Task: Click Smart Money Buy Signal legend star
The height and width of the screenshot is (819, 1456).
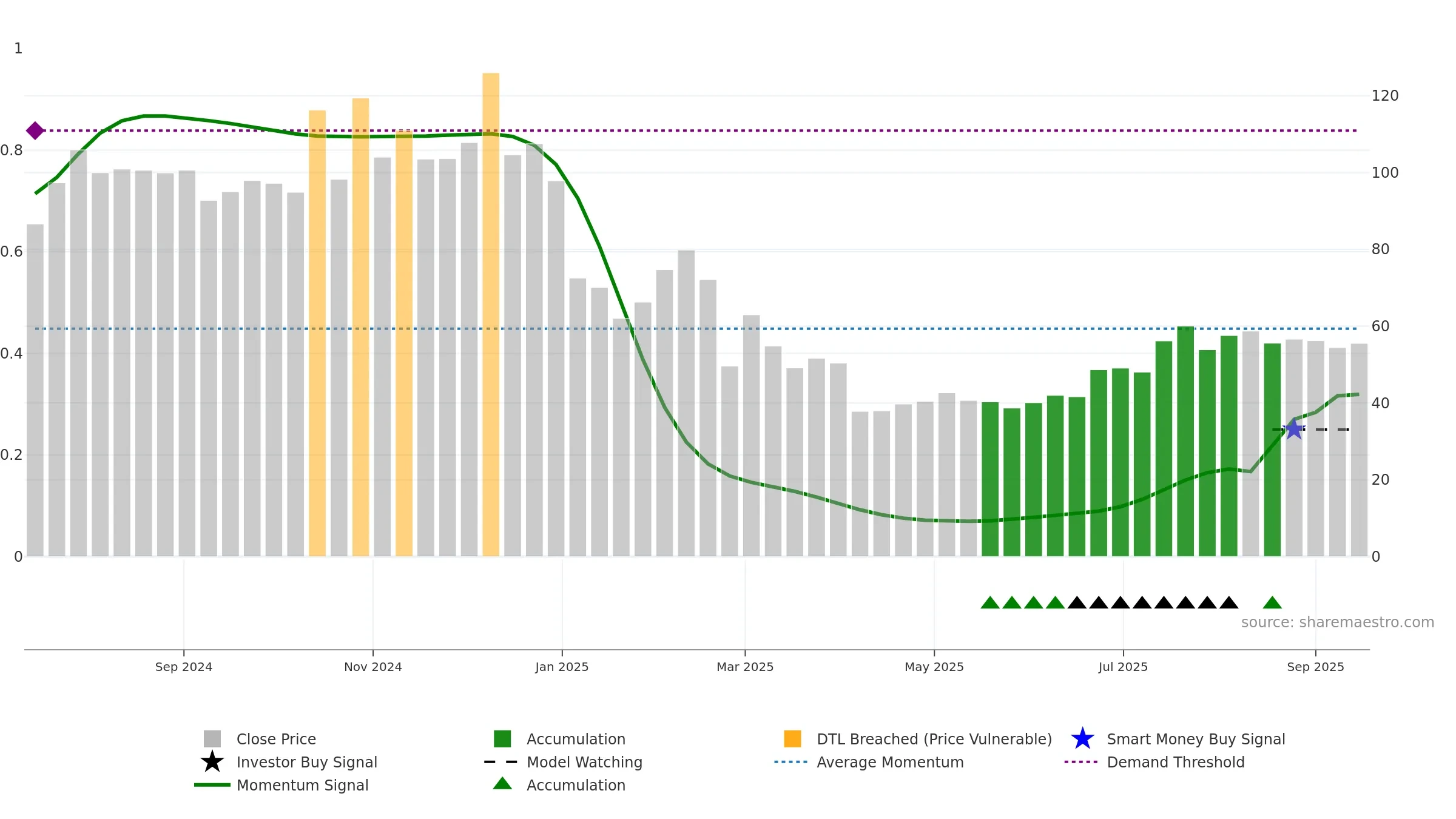Action: 1082,738
